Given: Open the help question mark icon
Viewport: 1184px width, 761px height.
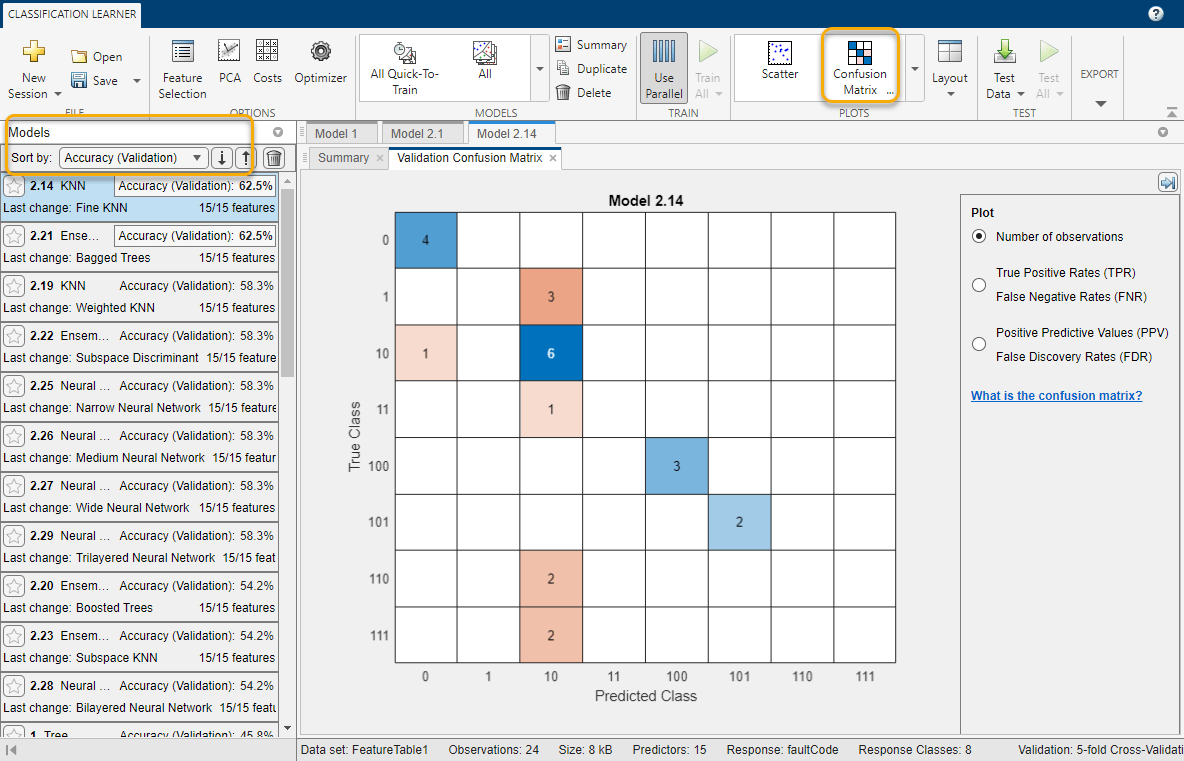Looking at the screenshot, I should [x=1155, y=14].
